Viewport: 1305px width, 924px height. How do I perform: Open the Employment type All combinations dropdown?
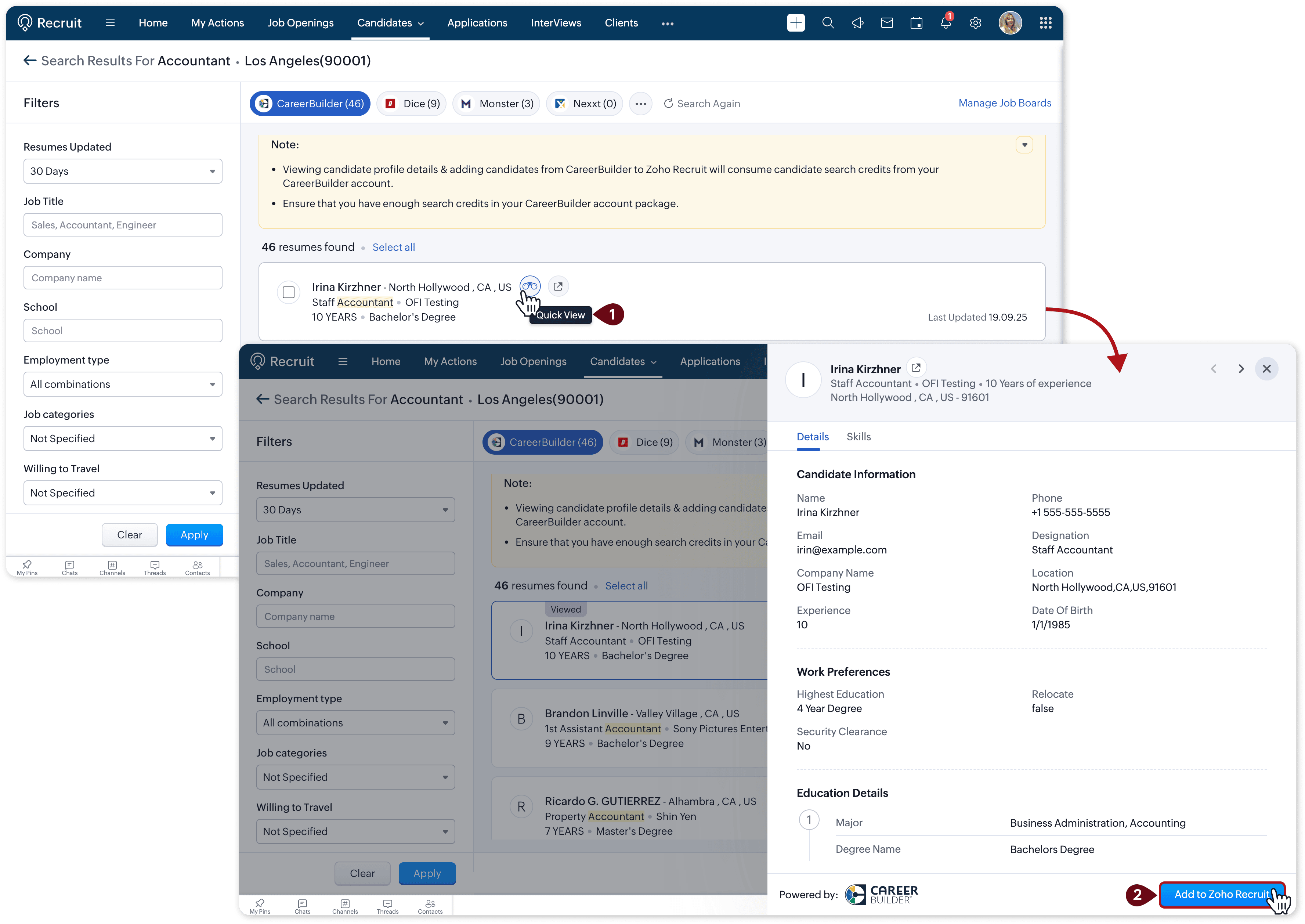pyautogui.click(x=123, y=384)
